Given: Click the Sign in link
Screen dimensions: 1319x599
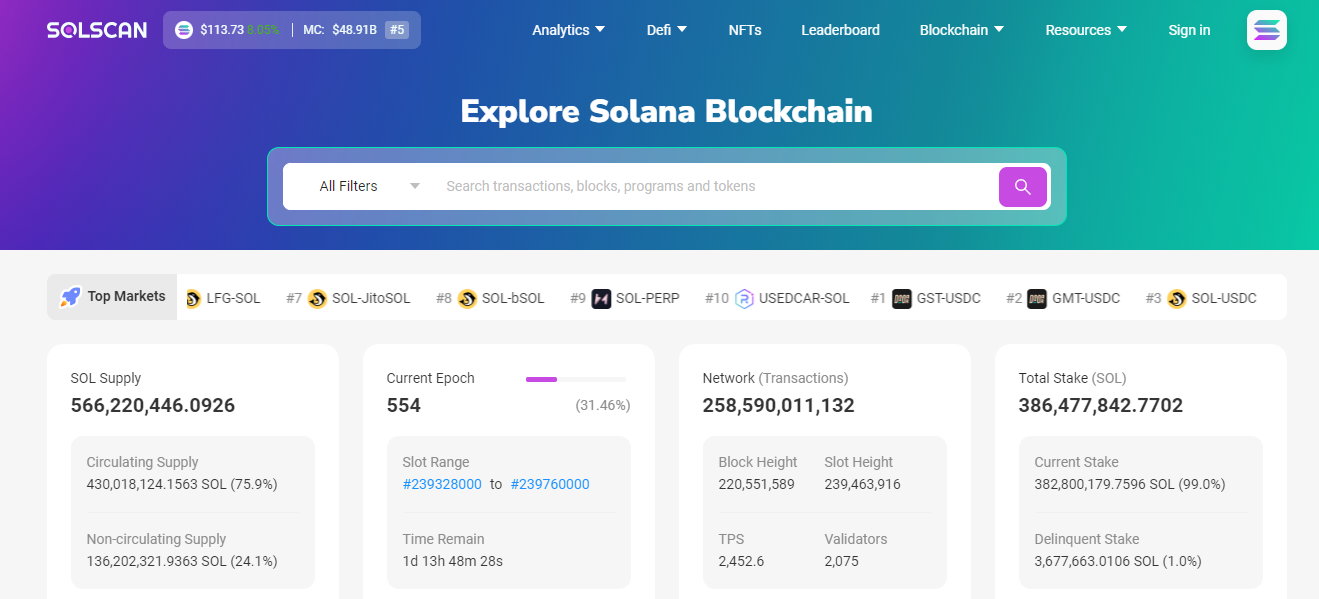Looking at the screenshot, I should click(x=1189, y=30).
